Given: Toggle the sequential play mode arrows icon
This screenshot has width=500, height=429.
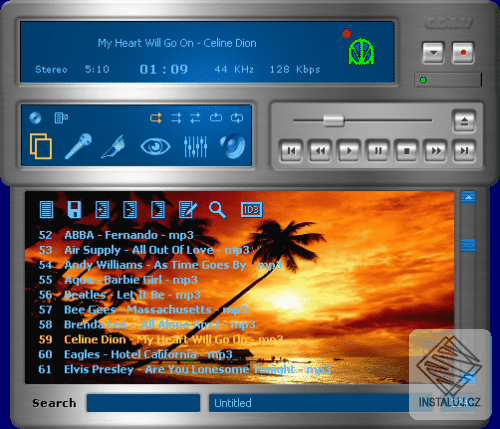Looking at the screenshot, I should click(x=176, y=118).
